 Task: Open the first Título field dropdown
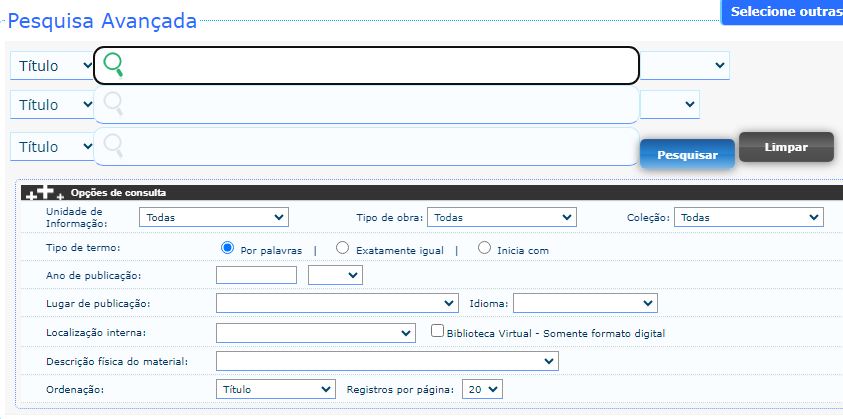point(53,66)
